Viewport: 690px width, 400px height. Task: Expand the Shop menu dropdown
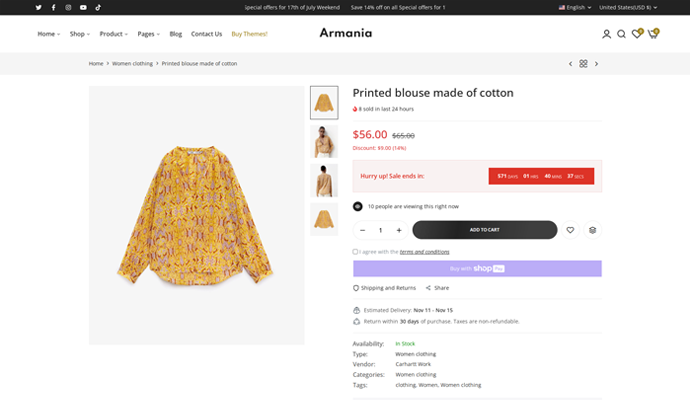click(x=79, y=34)
